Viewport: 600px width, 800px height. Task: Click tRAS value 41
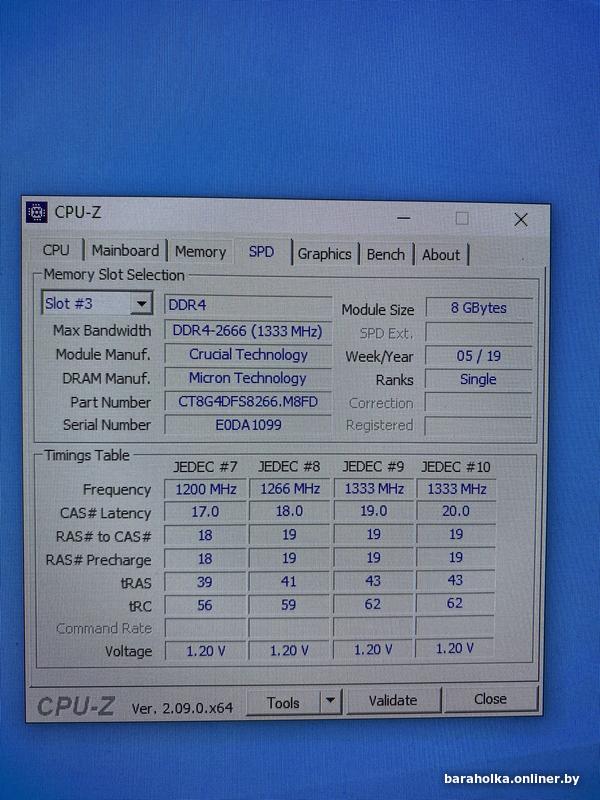[x=289, y=582]
